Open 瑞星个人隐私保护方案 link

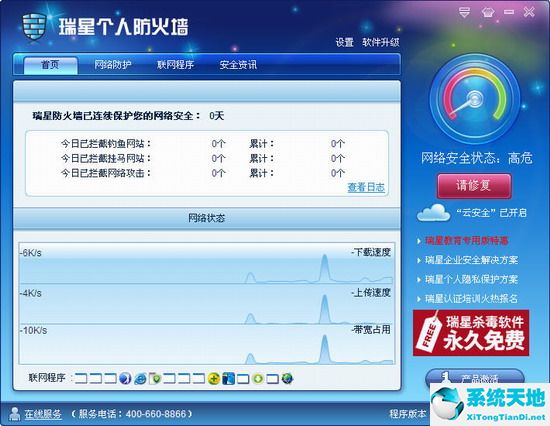click(471, 279)
